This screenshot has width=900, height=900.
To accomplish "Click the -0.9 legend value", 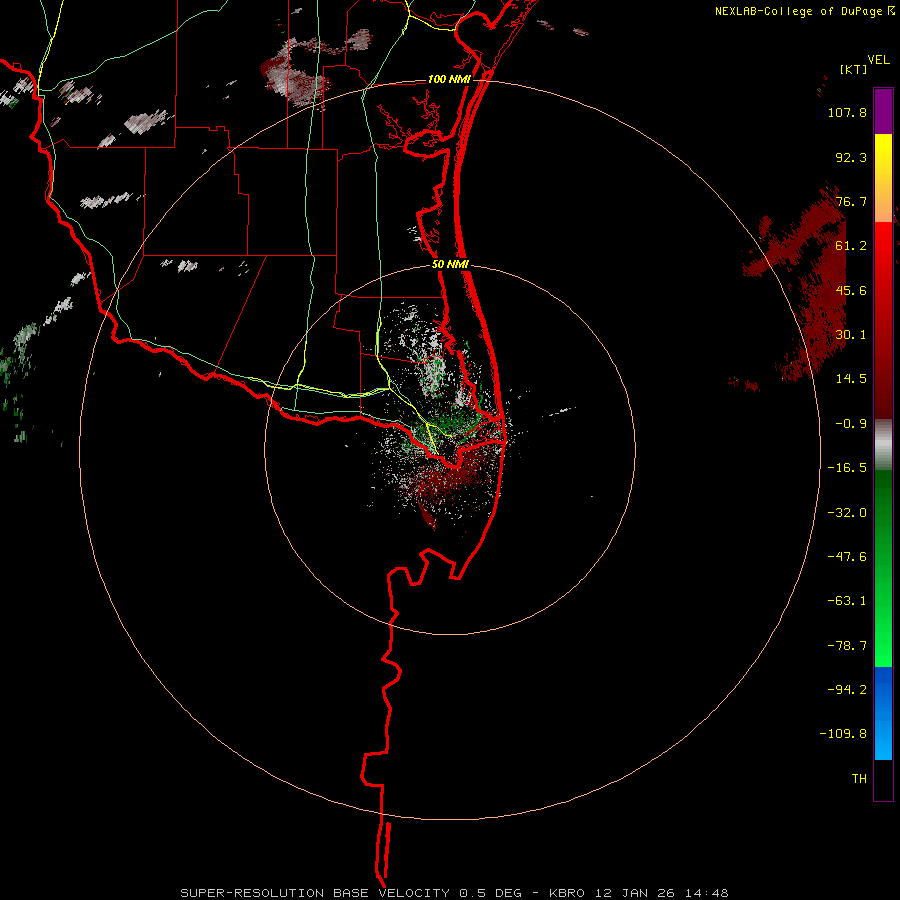I will (851, 424).
